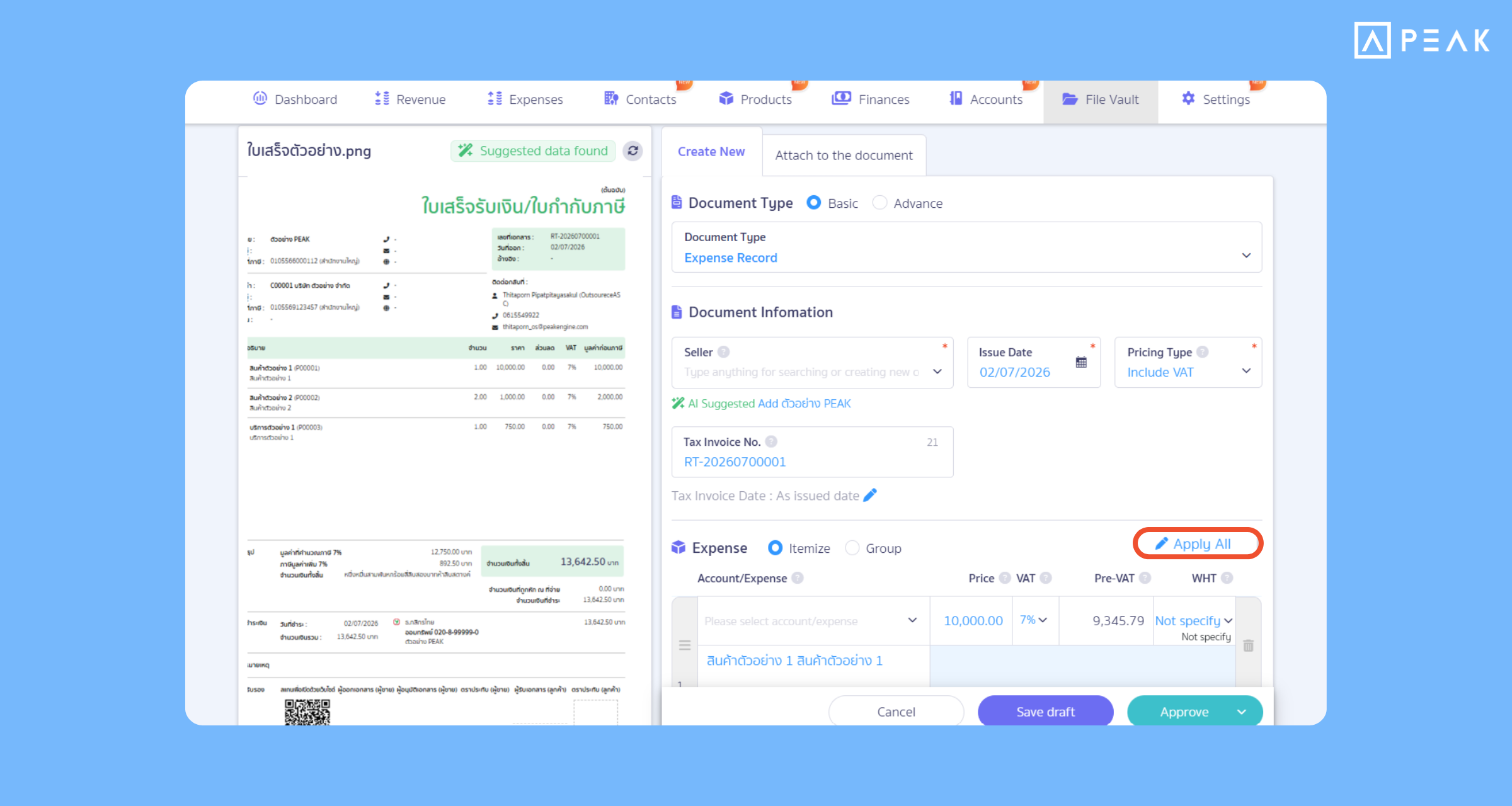Click the Pre-VAT help icon
This screenshot has width=1512, height=806.
(1145, 578)
